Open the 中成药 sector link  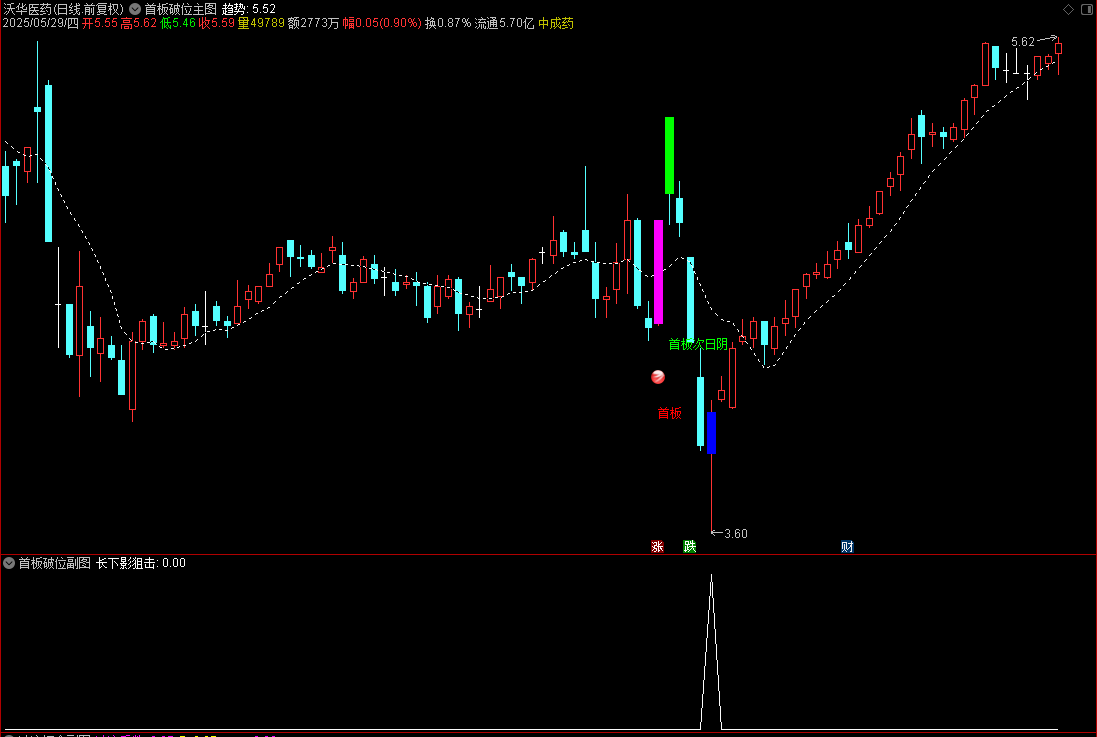(555, 23)
